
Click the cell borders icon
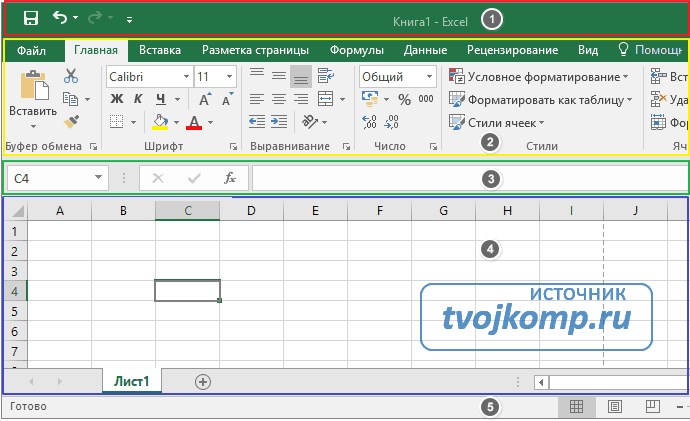coord(117,121)
